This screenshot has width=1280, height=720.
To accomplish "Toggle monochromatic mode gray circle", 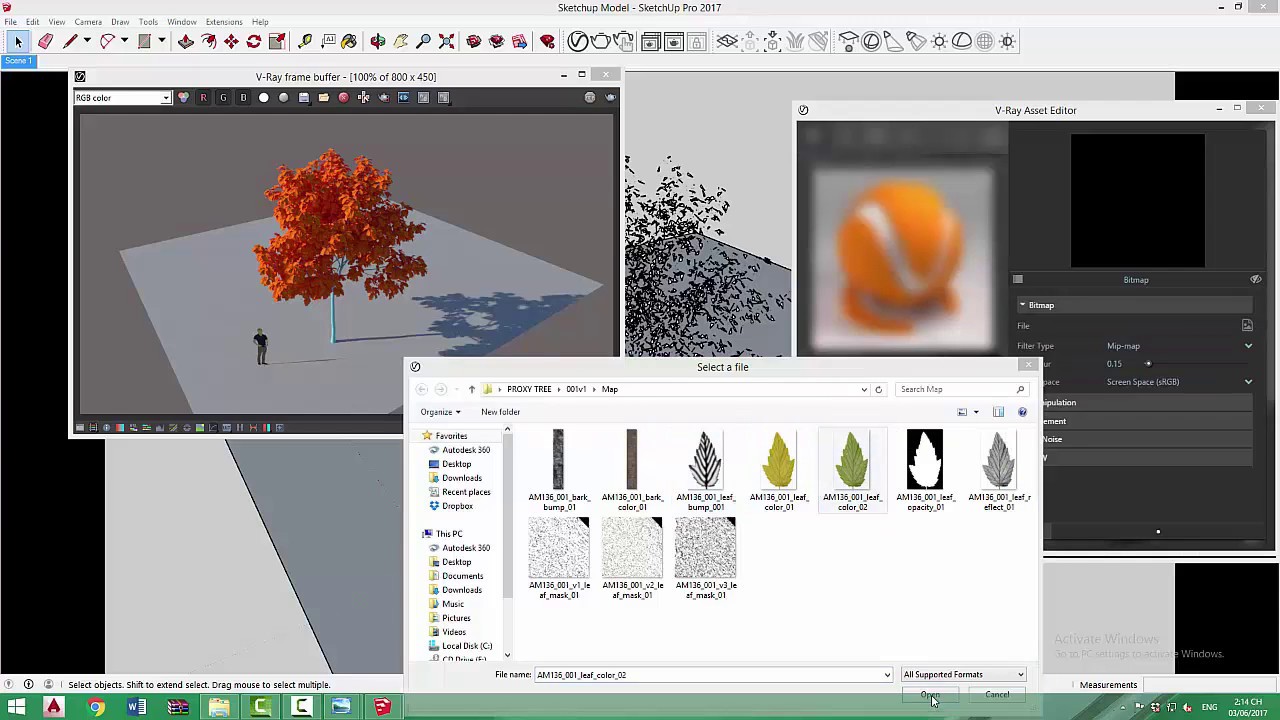I will pos(284,97).
